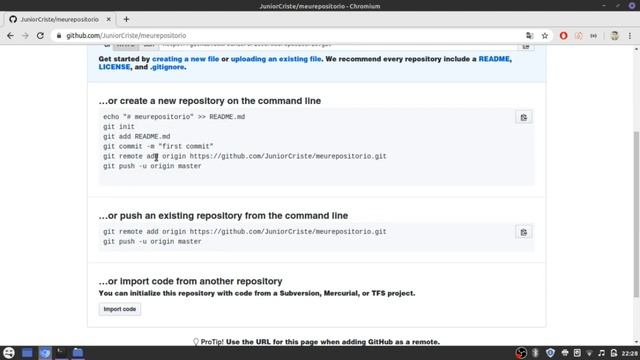Click 'git remote add origin' in push existing block

click(x=244, y=231)
